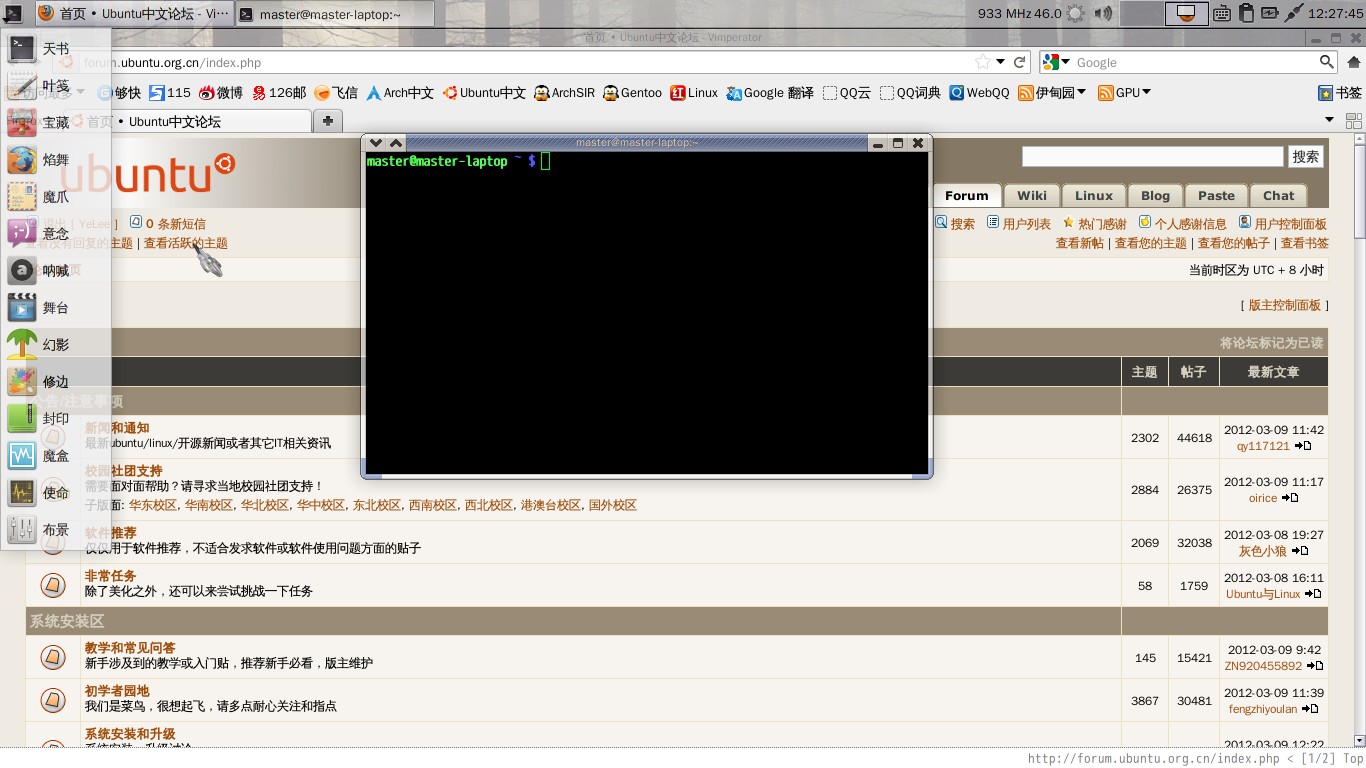Open the list-all-tabs dropdown in Firefox

[1329, 120]
